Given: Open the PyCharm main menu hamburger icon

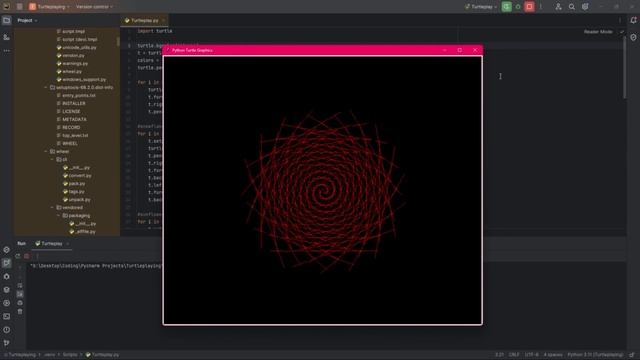Looking at the screenshot, I should point(20,7).
